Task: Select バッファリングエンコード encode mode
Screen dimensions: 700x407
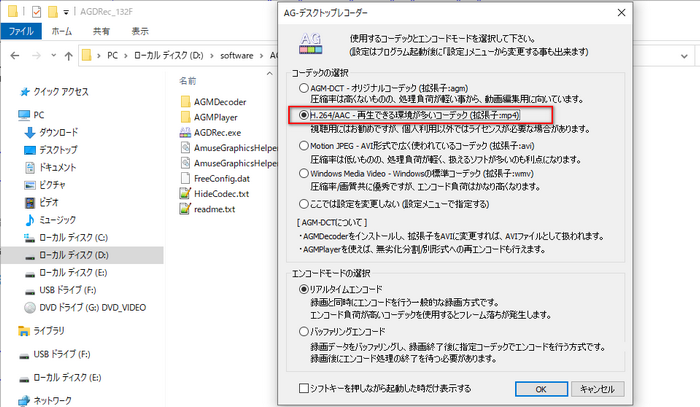Action: (x=304, y=332)
